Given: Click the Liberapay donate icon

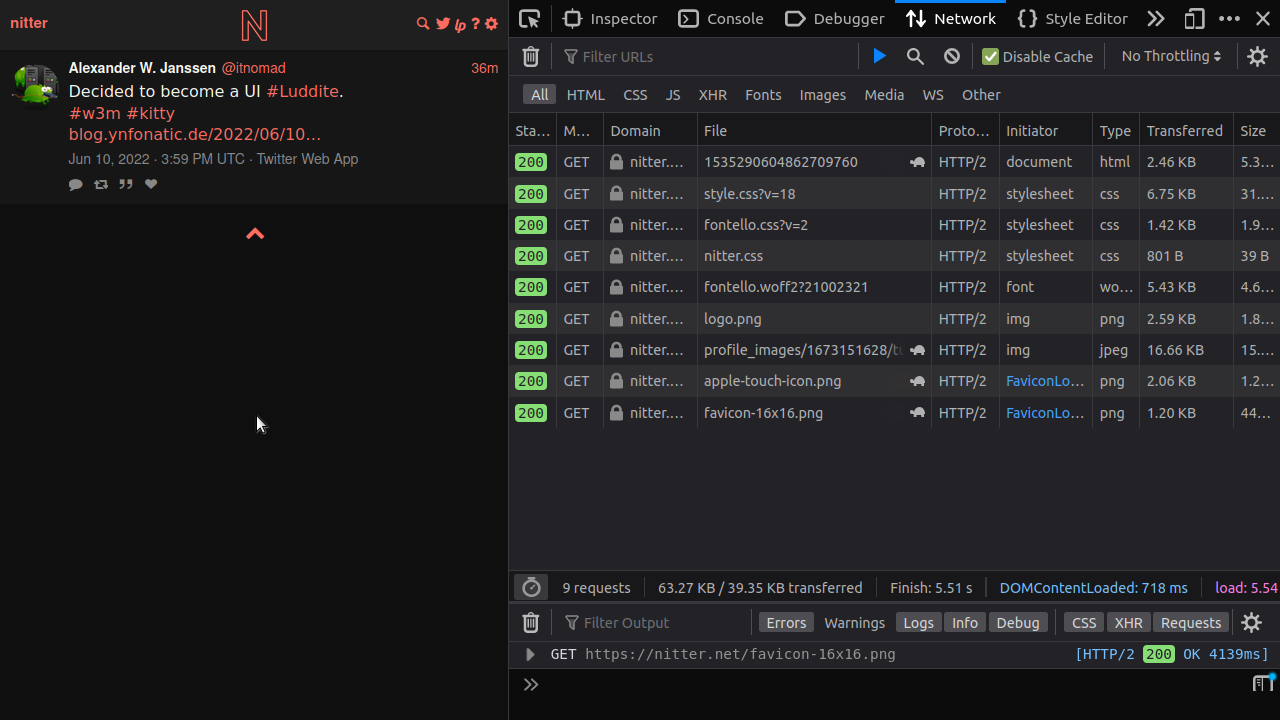Looking at the screenshot, I should [x=460, y=25].
